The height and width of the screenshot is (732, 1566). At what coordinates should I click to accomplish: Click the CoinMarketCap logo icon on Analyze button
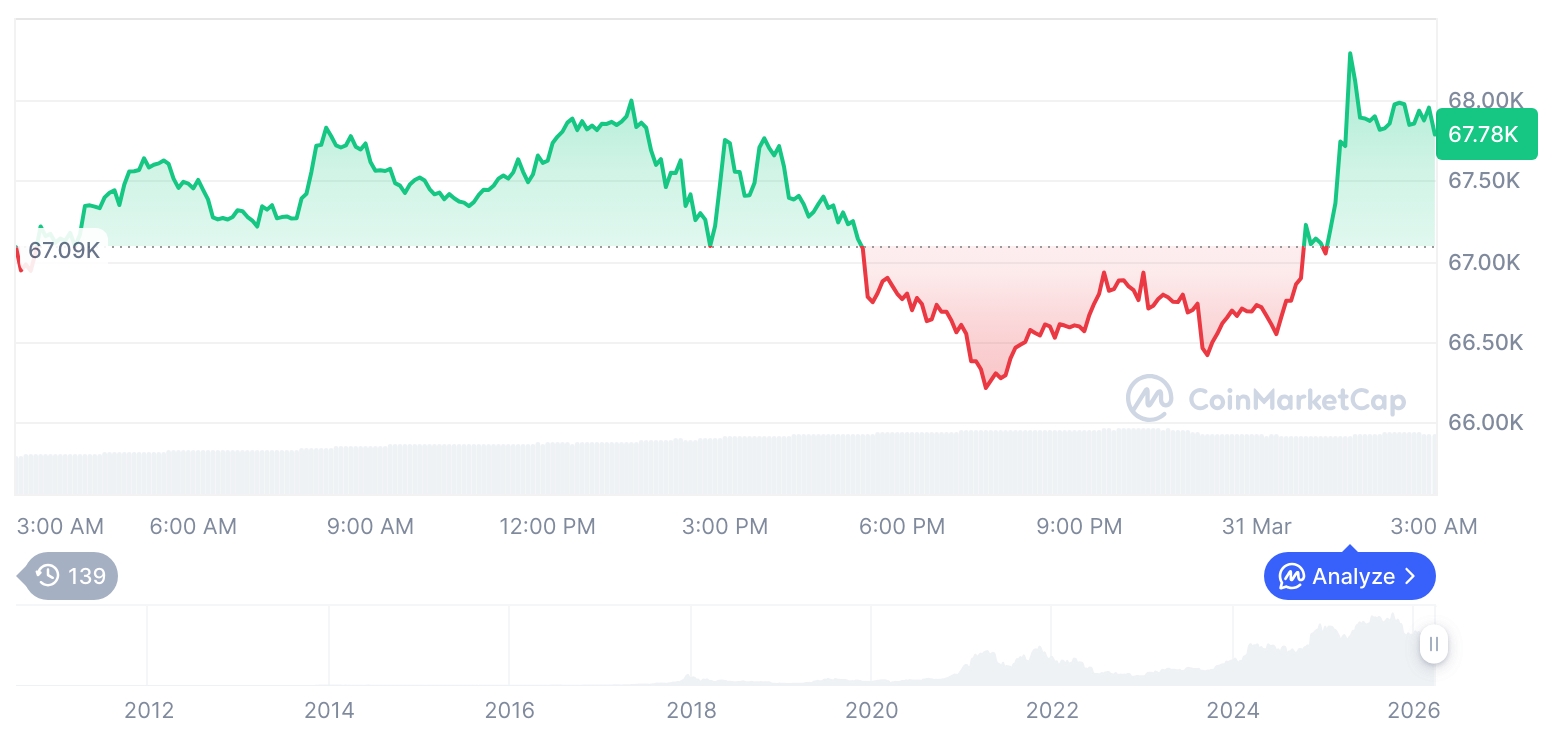tap(1292, 577)
